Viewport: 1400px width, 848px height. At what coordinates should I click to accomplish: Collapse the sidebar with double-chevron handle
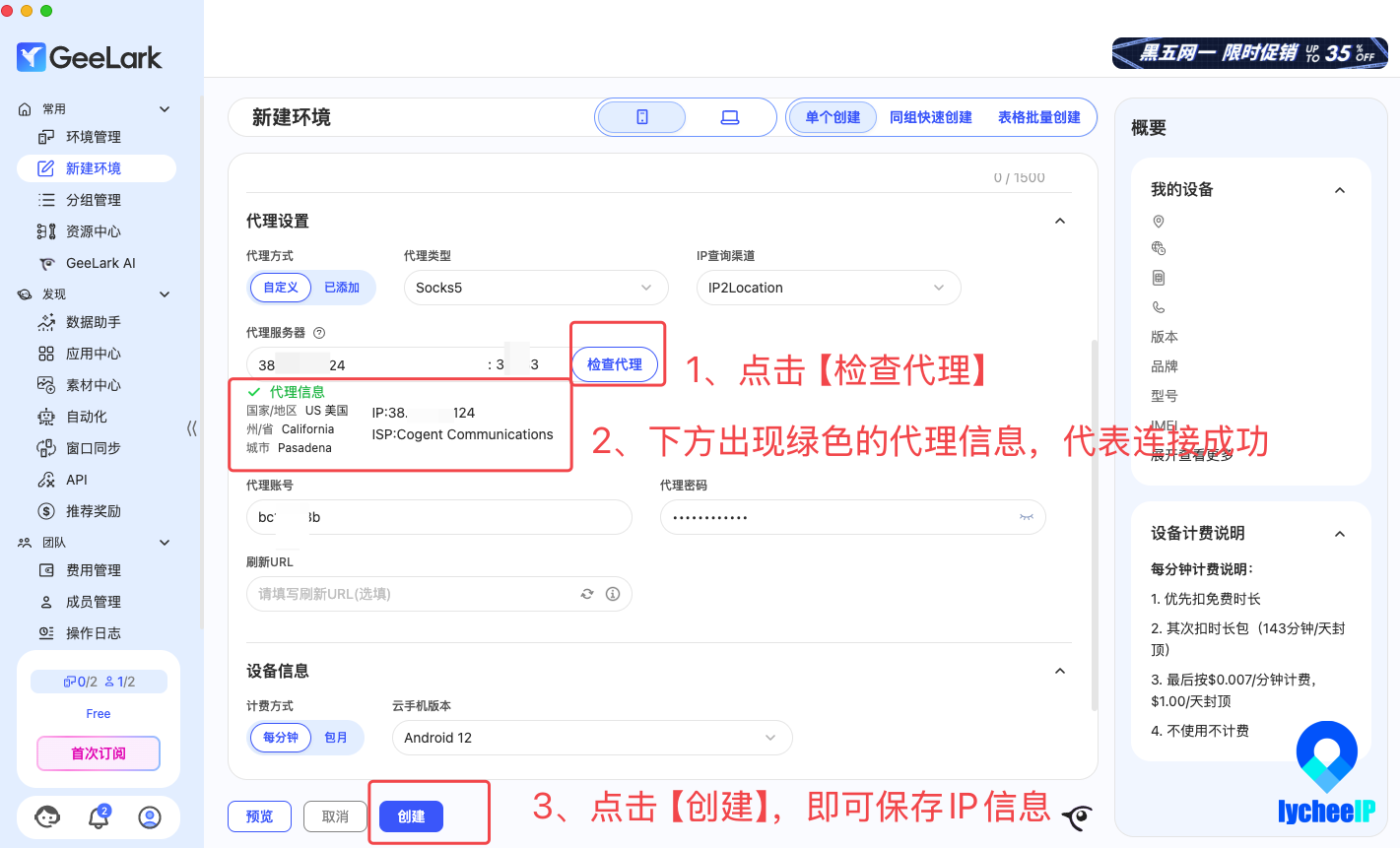[x=192, y=428]
